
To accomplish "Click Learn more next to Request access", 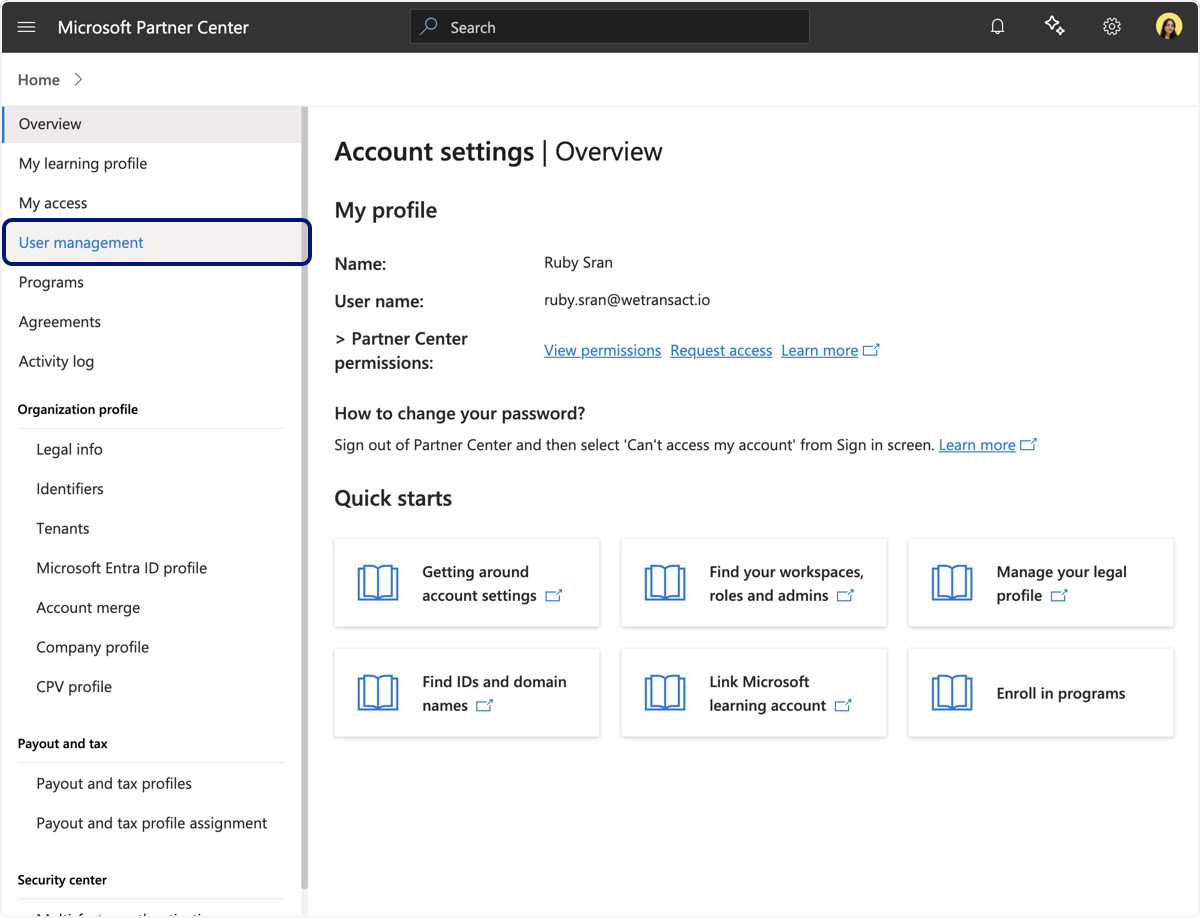I will pos(819,350).
